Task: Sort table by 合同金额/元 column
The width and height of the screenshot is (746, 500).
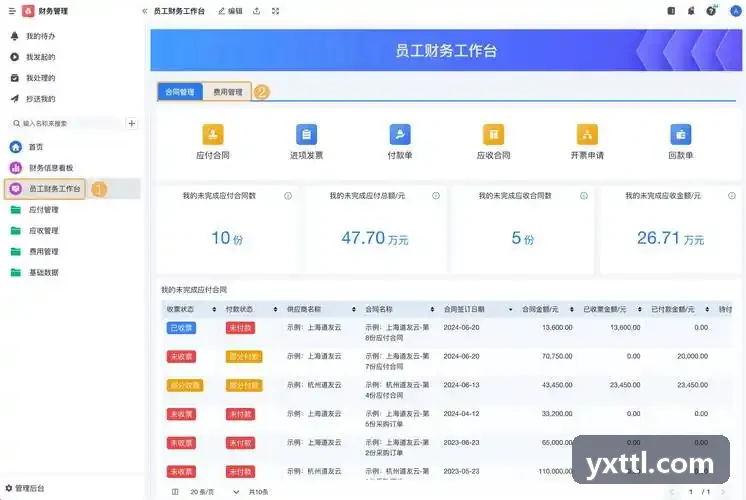Action: [571, 309]
